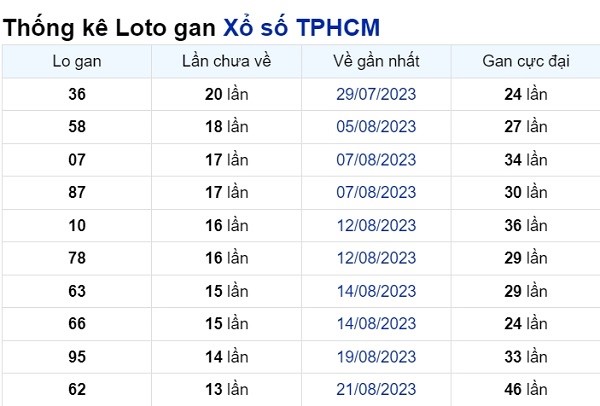The image size is (600, 406).
Task: Click the "Lần chưa về" column header
Action: (226, 62)
